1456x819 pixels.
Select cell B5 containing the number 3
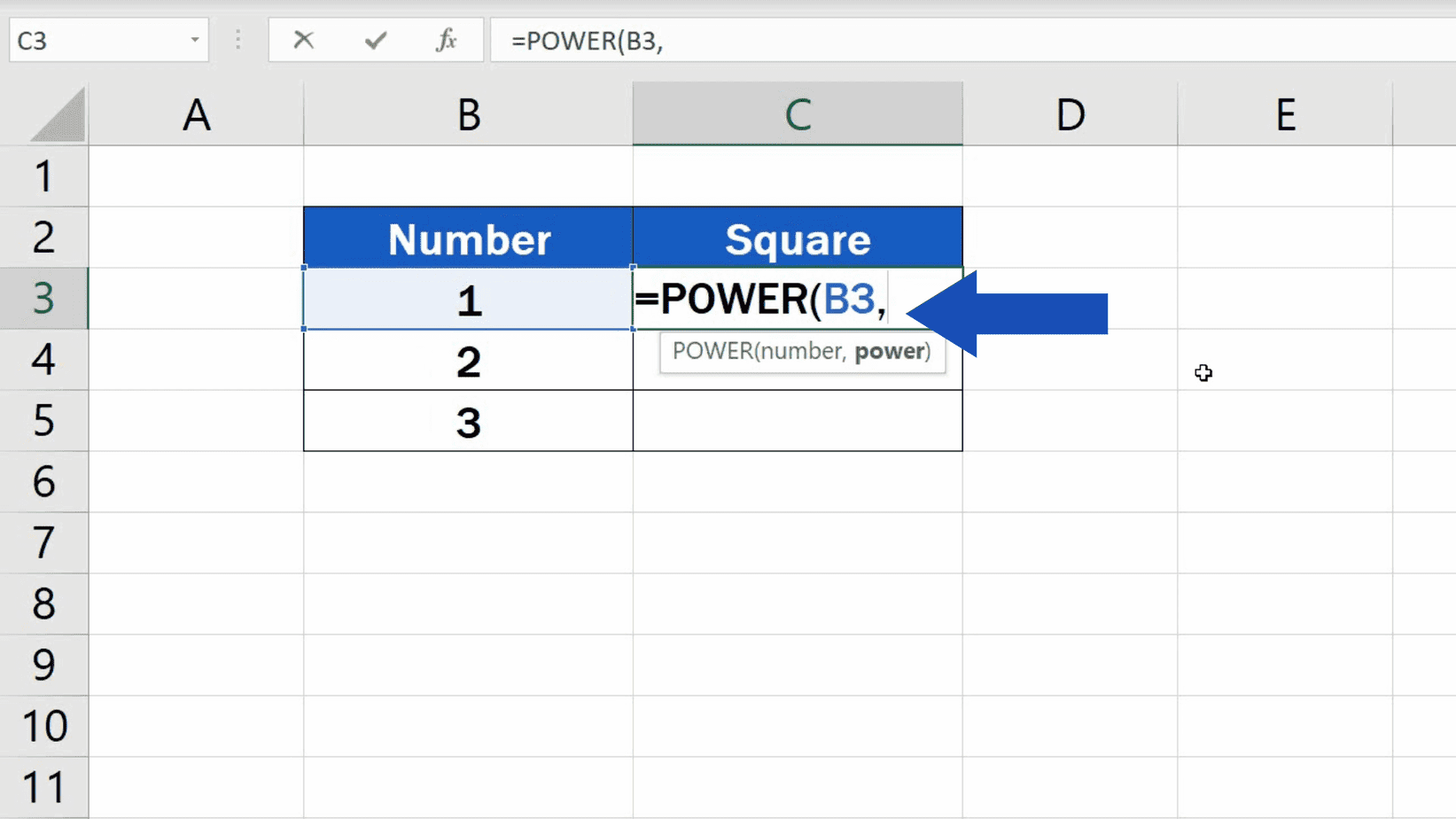pos(468,422)
